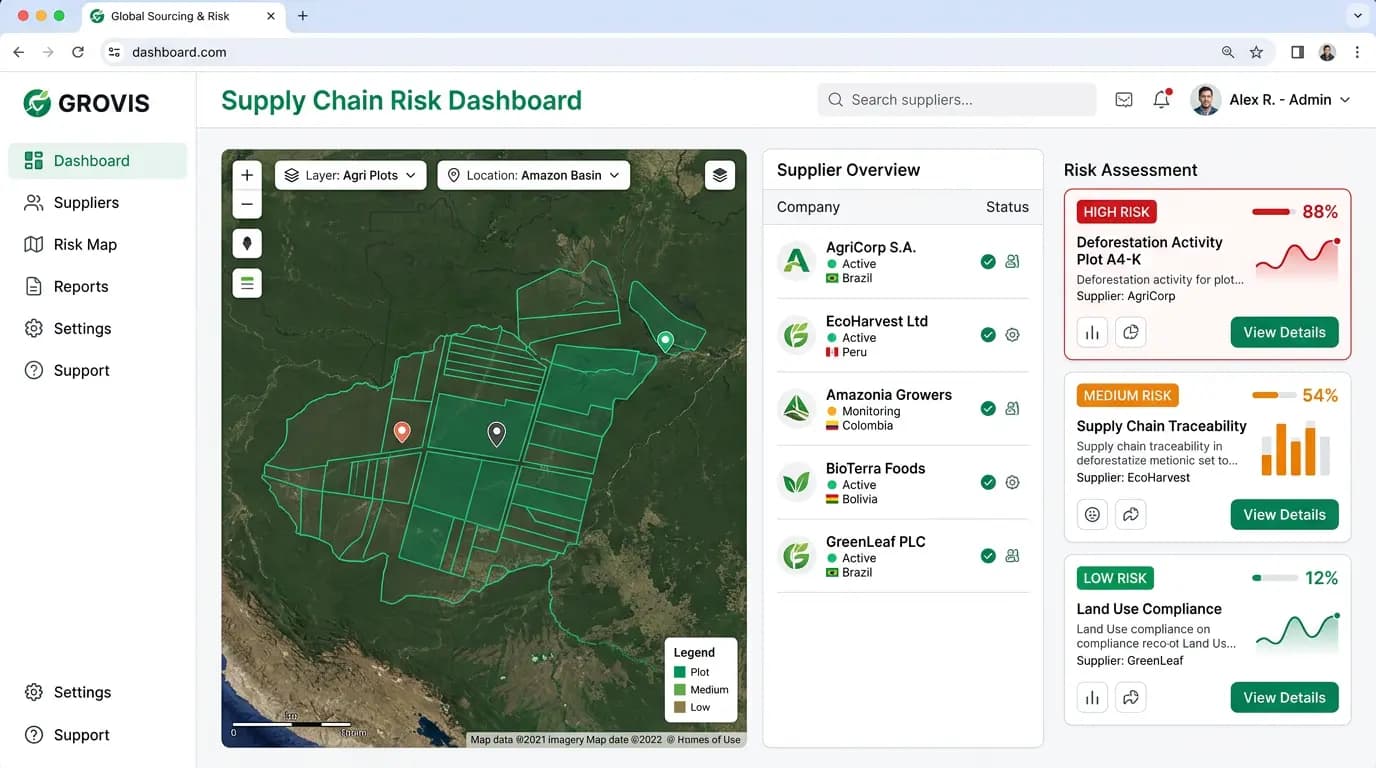Click the Suppliers sidebar icon
The image size is (1376, 768).
click(33, 202)
